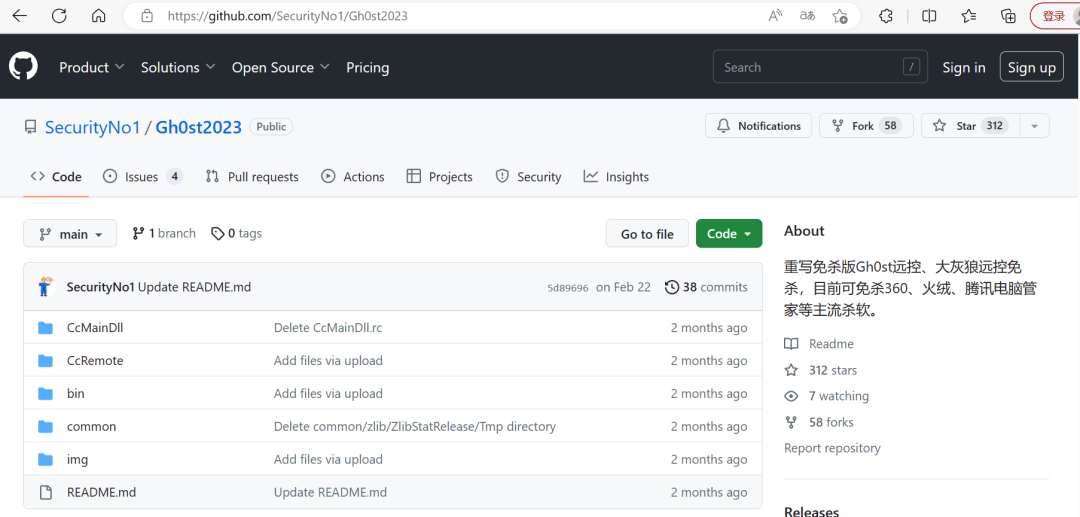Open SecurityNo1 avatar in commit row
This screenshot has width=1080, height=517.
pos(45,286)
